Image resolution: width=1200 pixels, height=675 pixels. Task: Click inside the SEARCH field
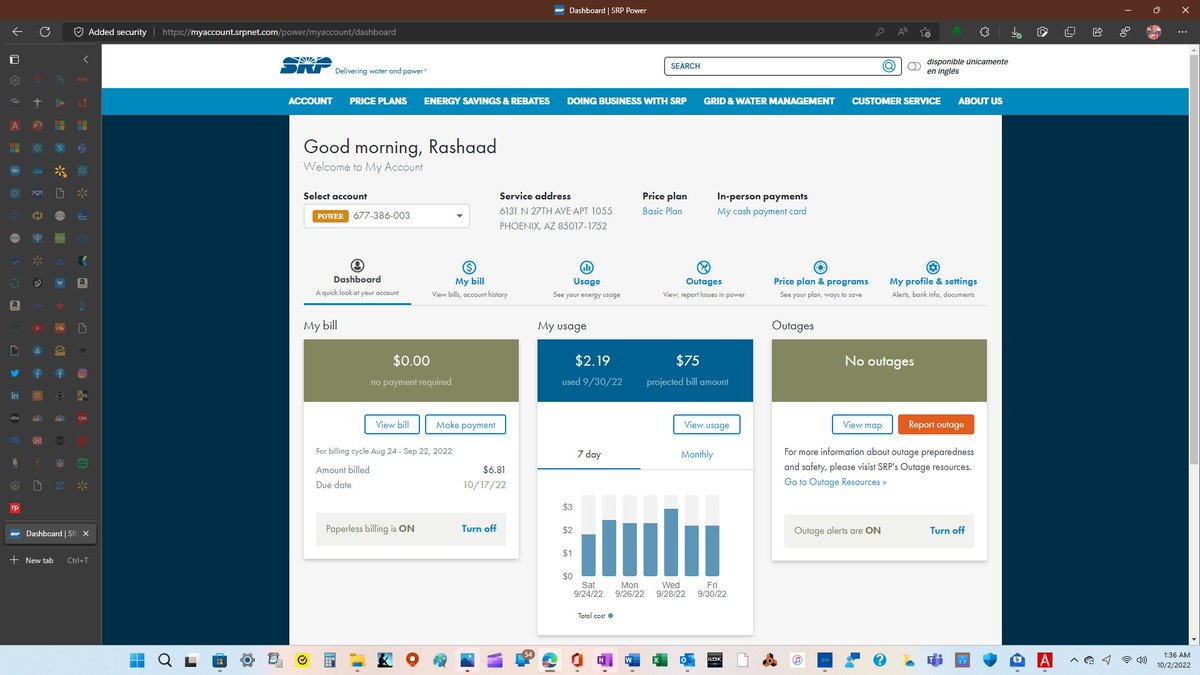point(770,65)
